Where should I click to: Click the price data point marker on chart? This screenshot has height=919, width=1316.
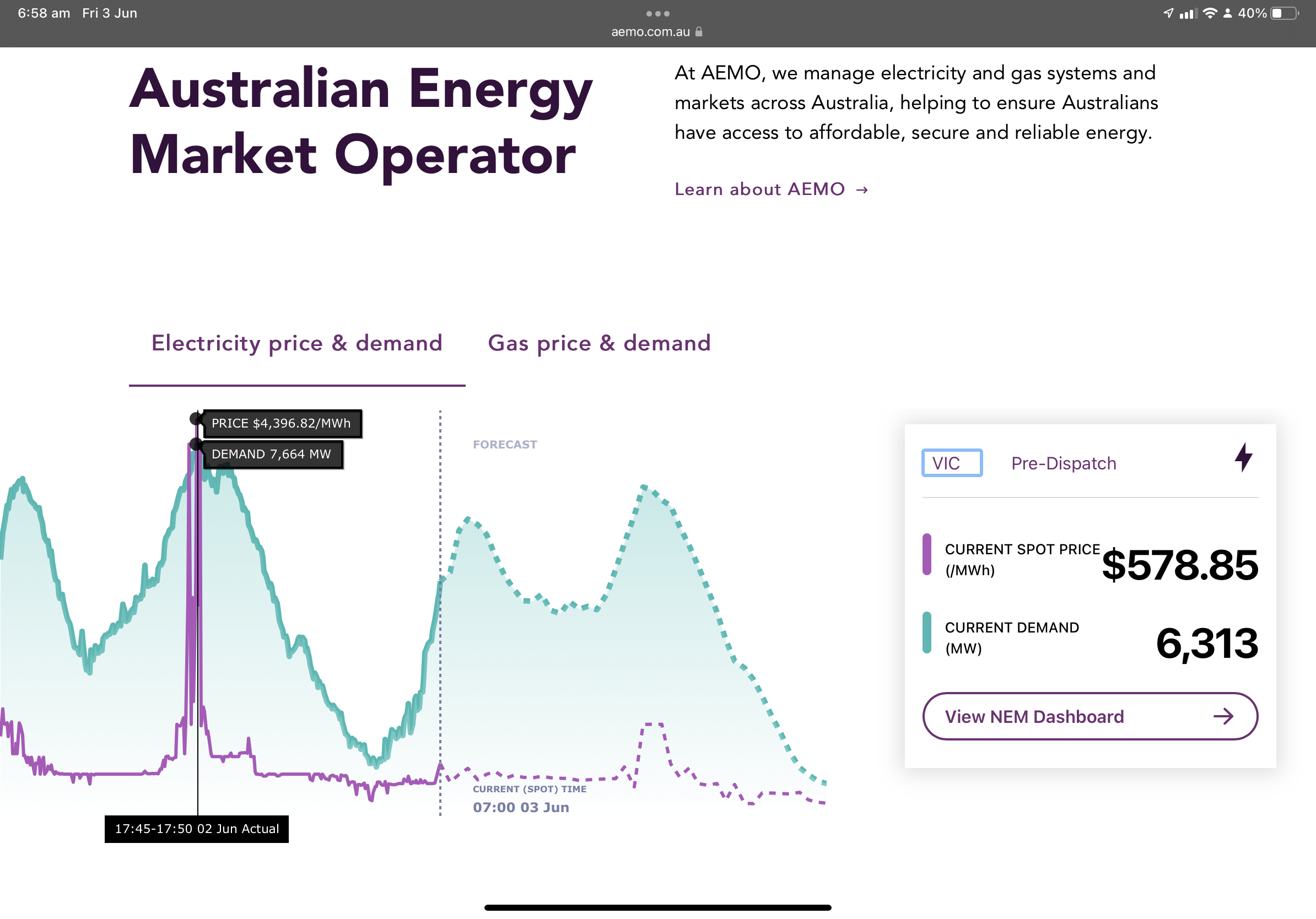click(196, 418)
